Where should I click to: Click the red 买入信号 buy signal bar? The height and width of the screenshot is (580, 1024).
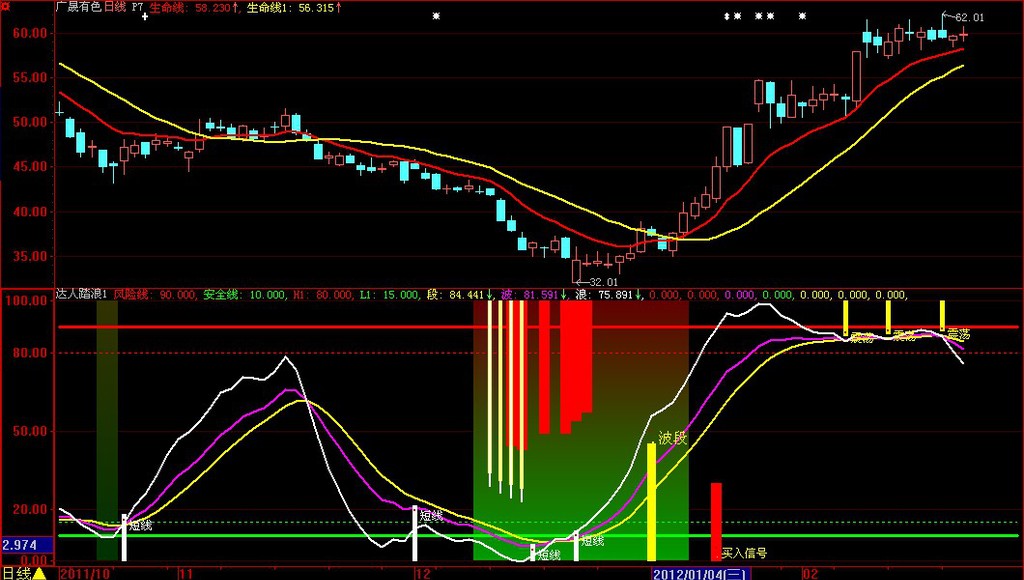coord(716,520)
